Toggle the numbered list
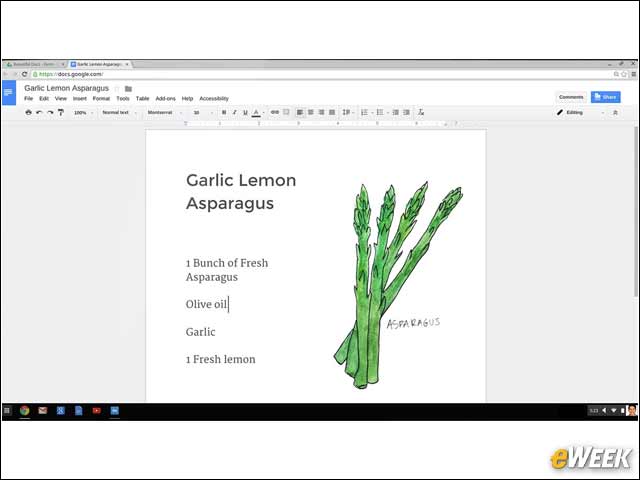The width and height of the screenshot is (640, 480). point(365,112)
